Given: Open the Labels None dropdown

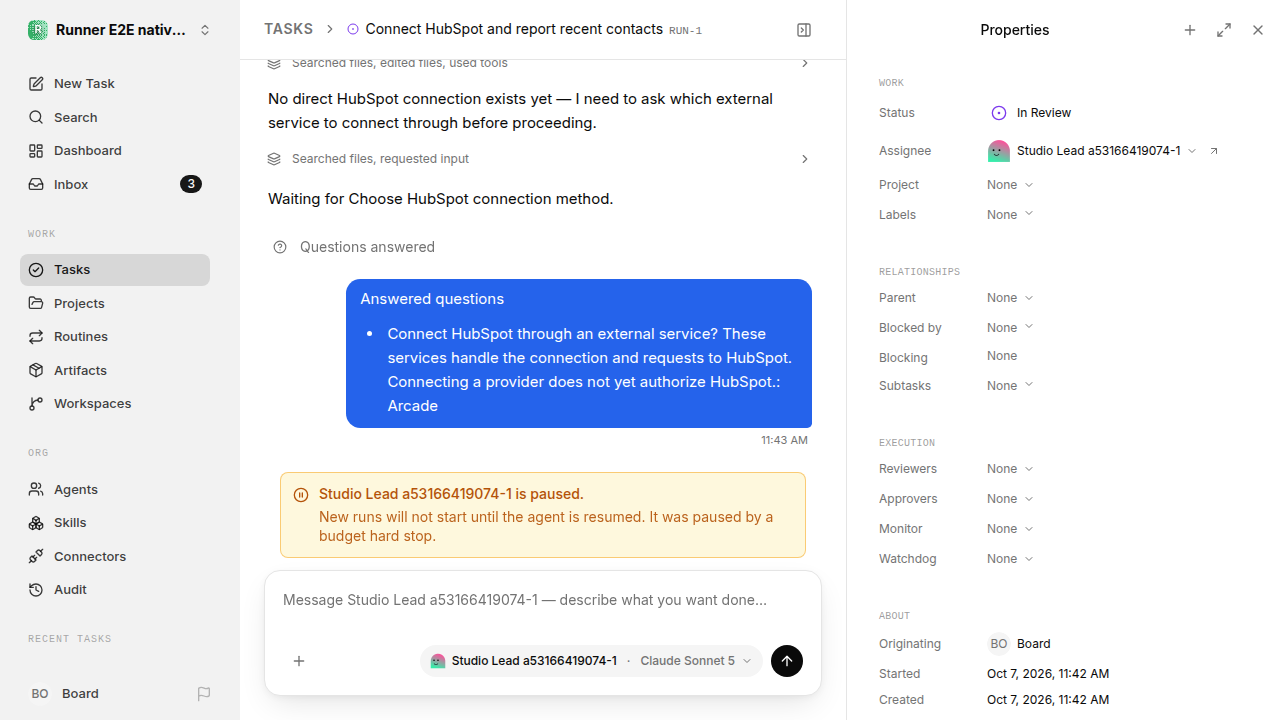Looking at the screenshot, I should click(1010, 215).
